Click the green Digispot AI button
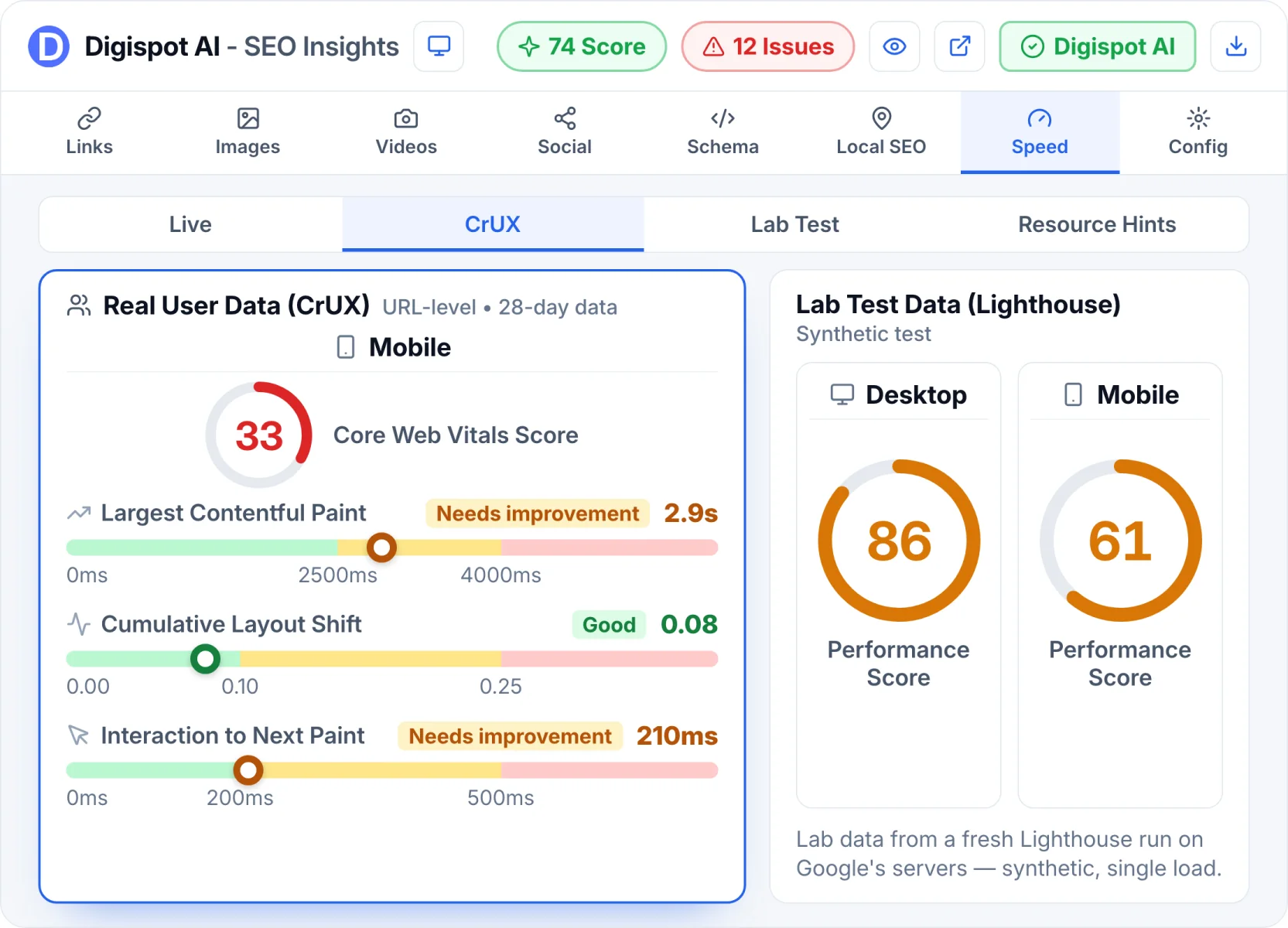The height and width of the screenshot is (928, 1288). coord(1098,46)
